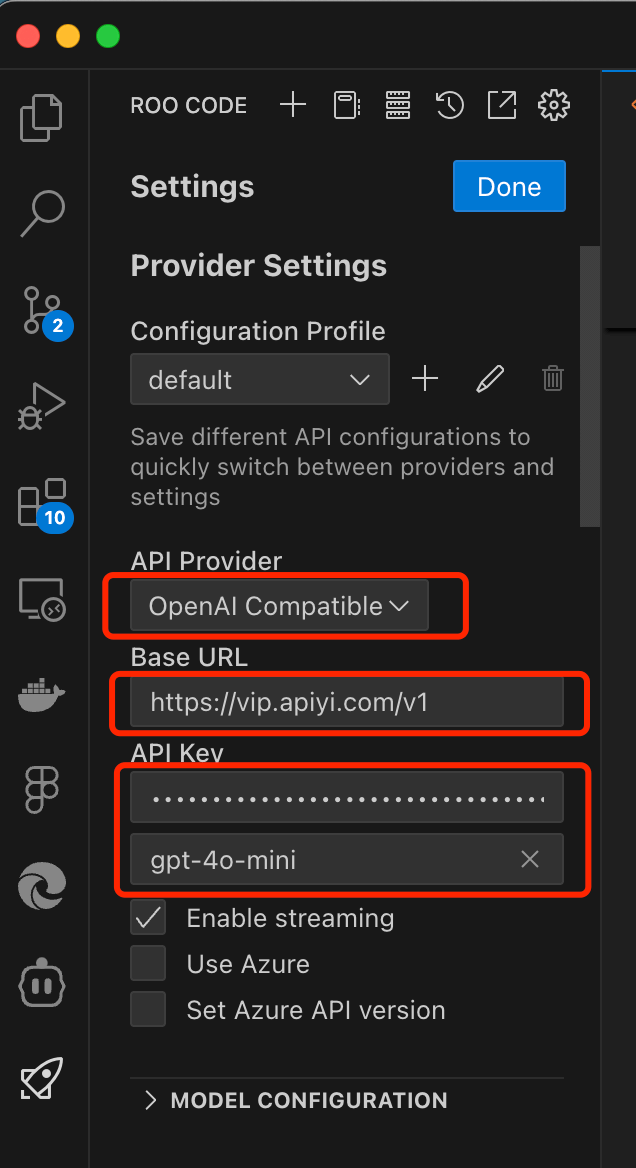Open the Configuration Profile default dropdown
This screenshot has width=636, height=1168.
tap(260, 379)
